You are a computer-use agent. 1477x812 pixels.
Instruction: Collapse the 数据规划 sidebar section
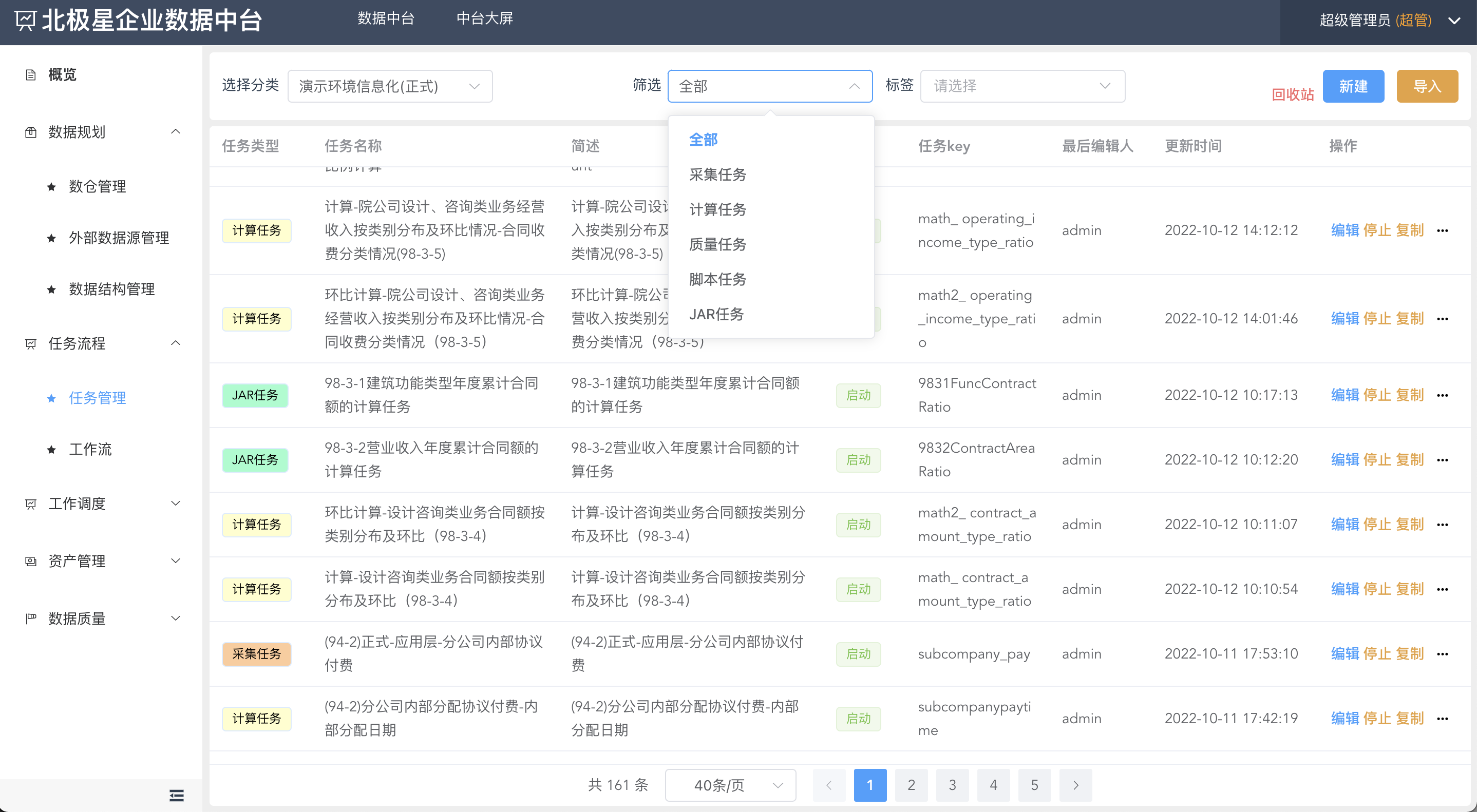176,132
